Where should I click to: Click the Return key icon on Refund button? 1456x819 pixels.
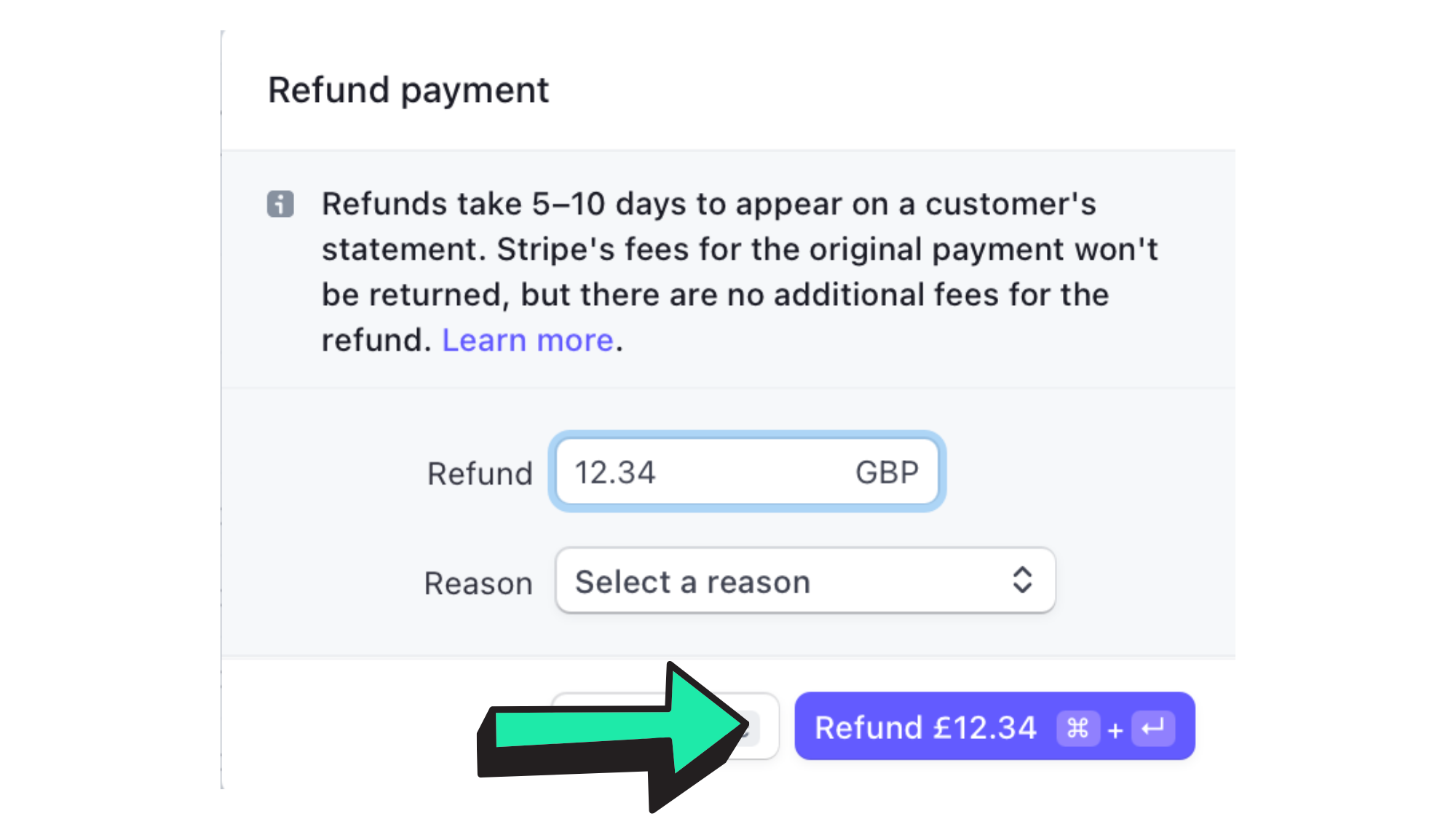[x=1153, y=727]
